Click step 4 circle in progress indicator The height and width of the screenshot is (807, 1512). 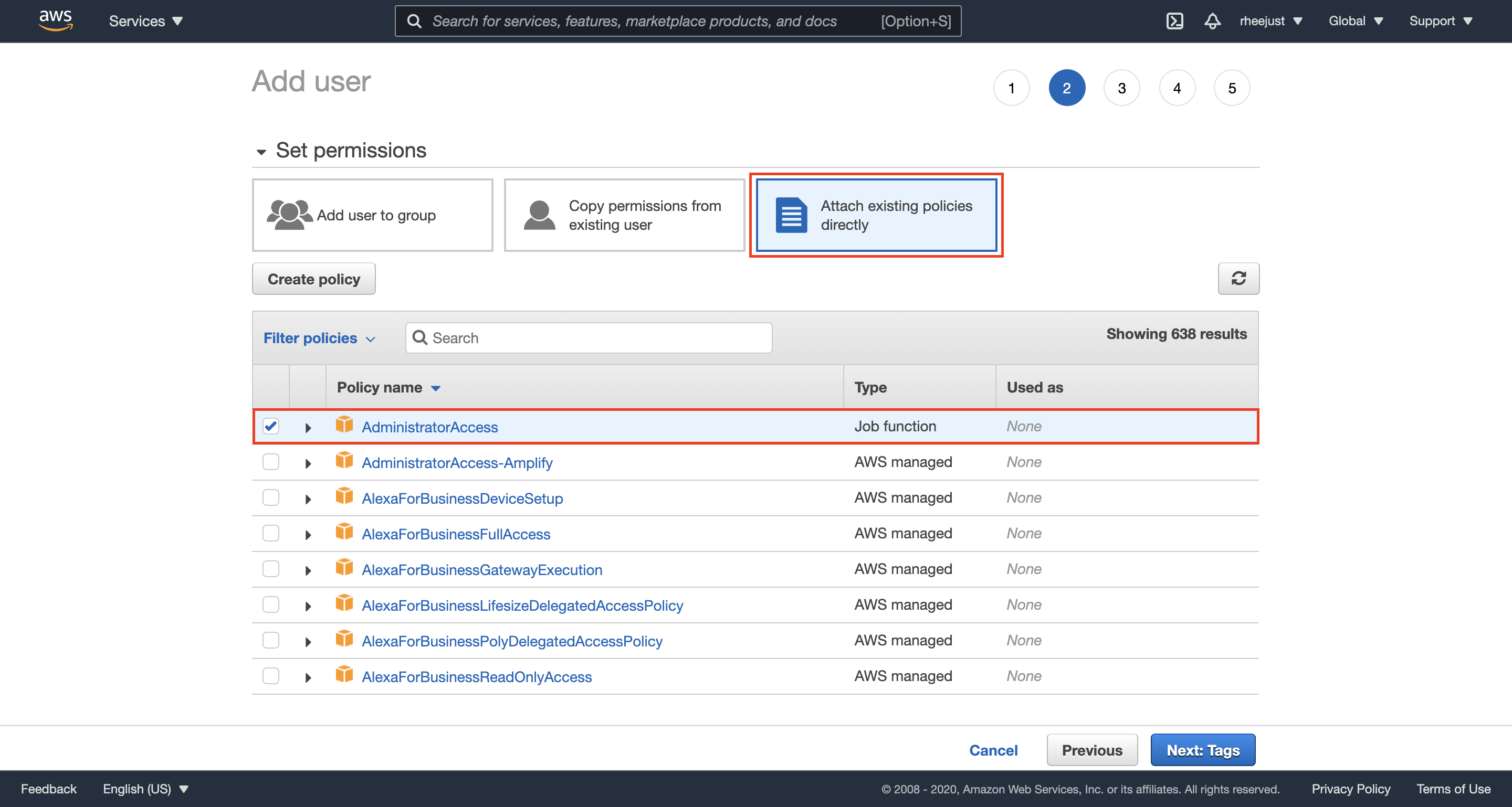[1176, 88]
